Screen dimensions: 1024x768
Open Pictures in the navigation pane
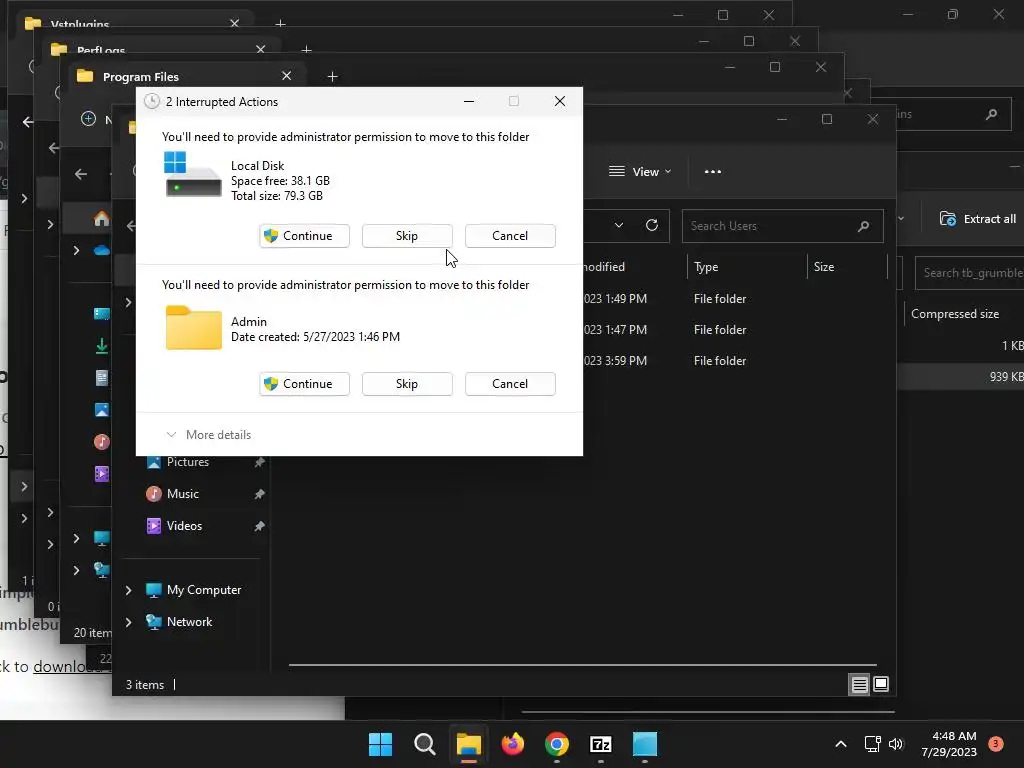coord(187,462)
